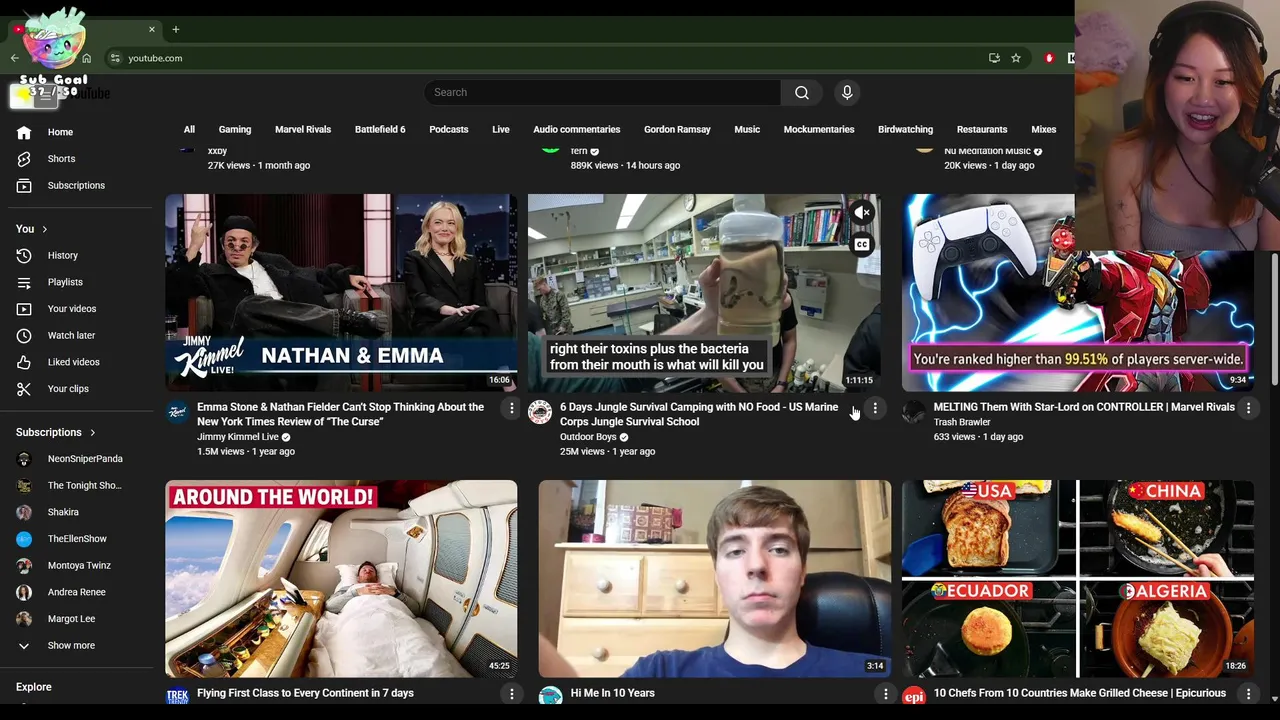The image size is (1280, 720).
Task: Open options menu for Emma Stone video
Action: point(511,408)
